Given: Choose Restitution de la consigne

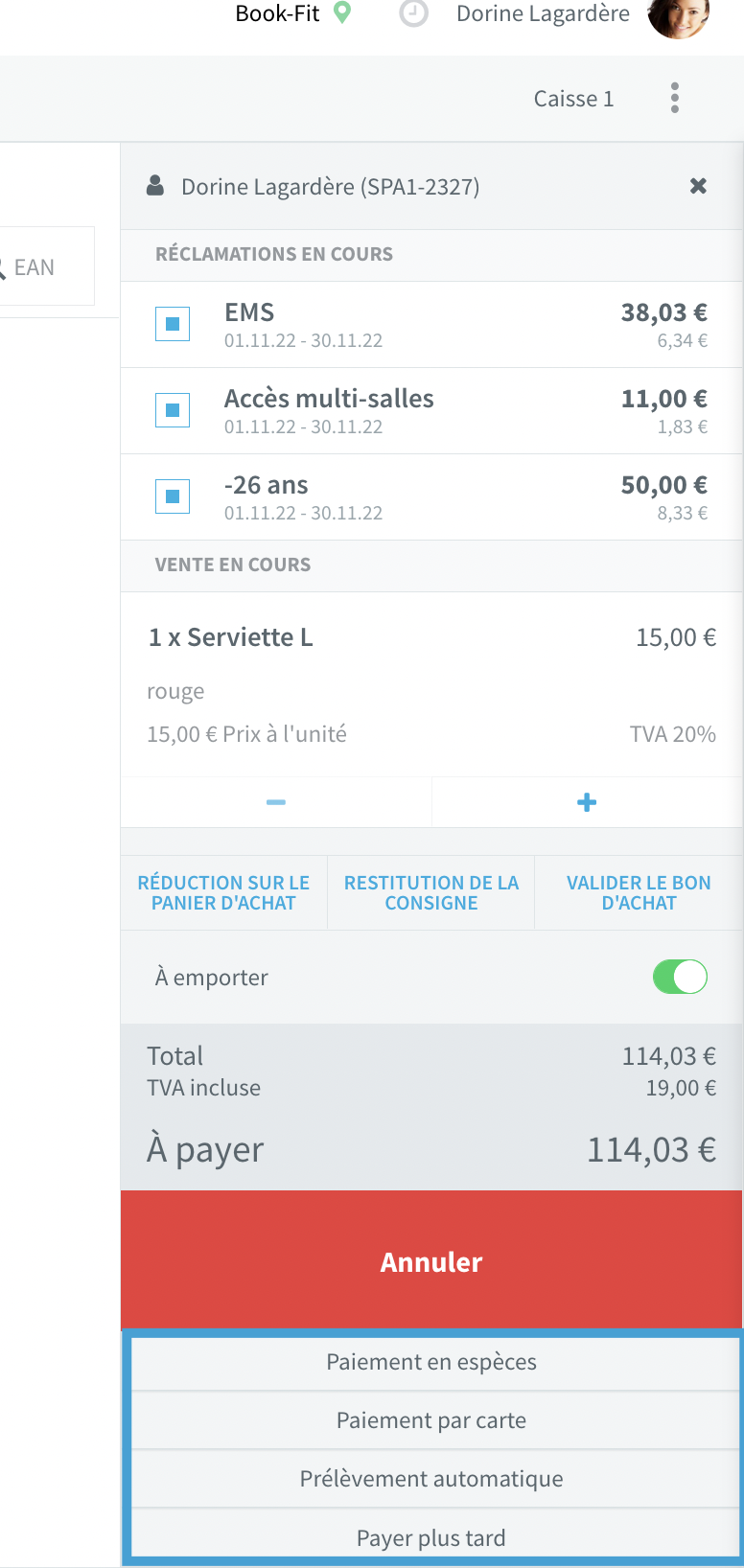Looking at the screenshot, I should click(431, 892).
